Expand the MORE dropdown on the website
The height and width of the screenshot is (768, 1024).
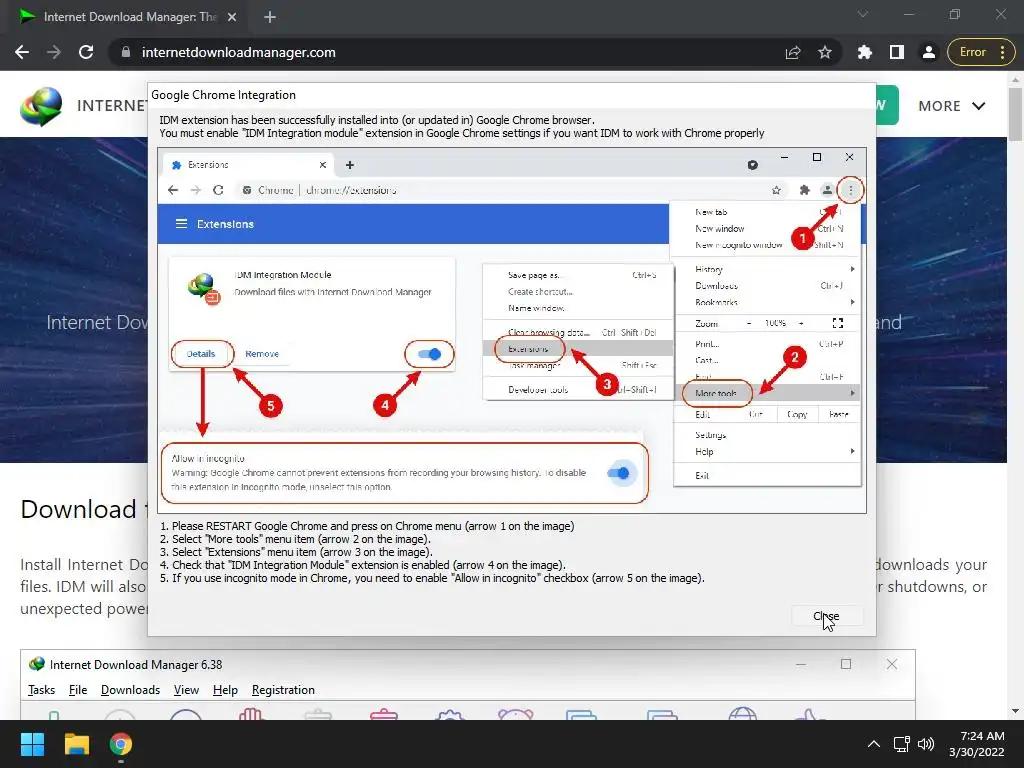(x=952, y=106)
